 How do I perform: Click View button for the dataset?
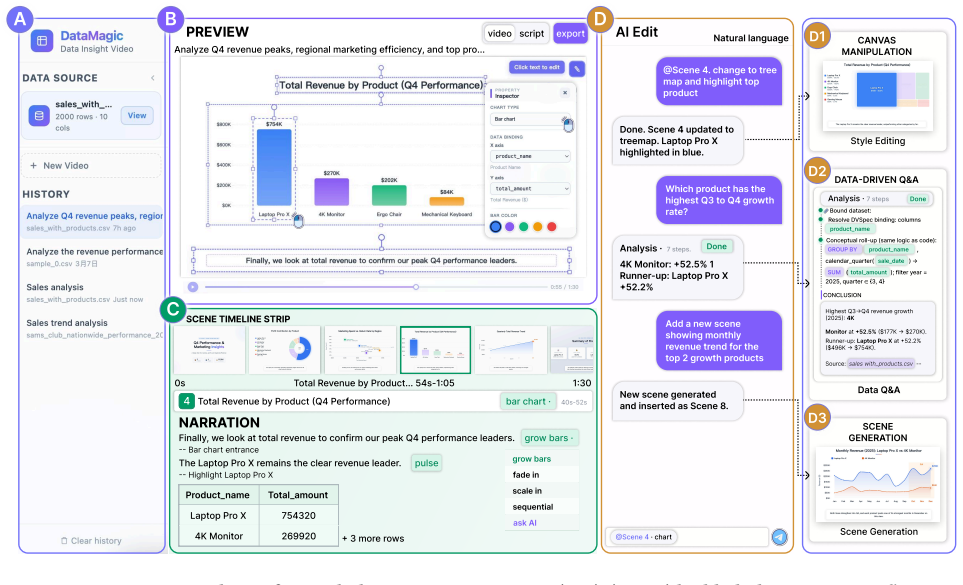(137, 115)
